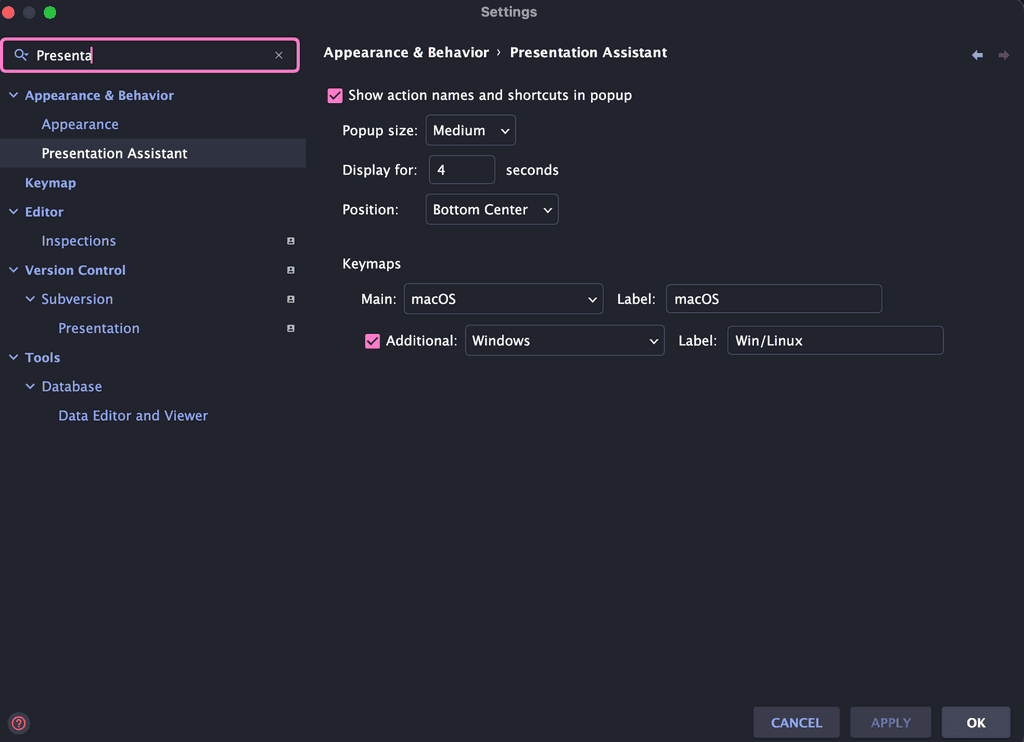
Task: Click the project-level icon beside Inspections
Action: point(291,241)
